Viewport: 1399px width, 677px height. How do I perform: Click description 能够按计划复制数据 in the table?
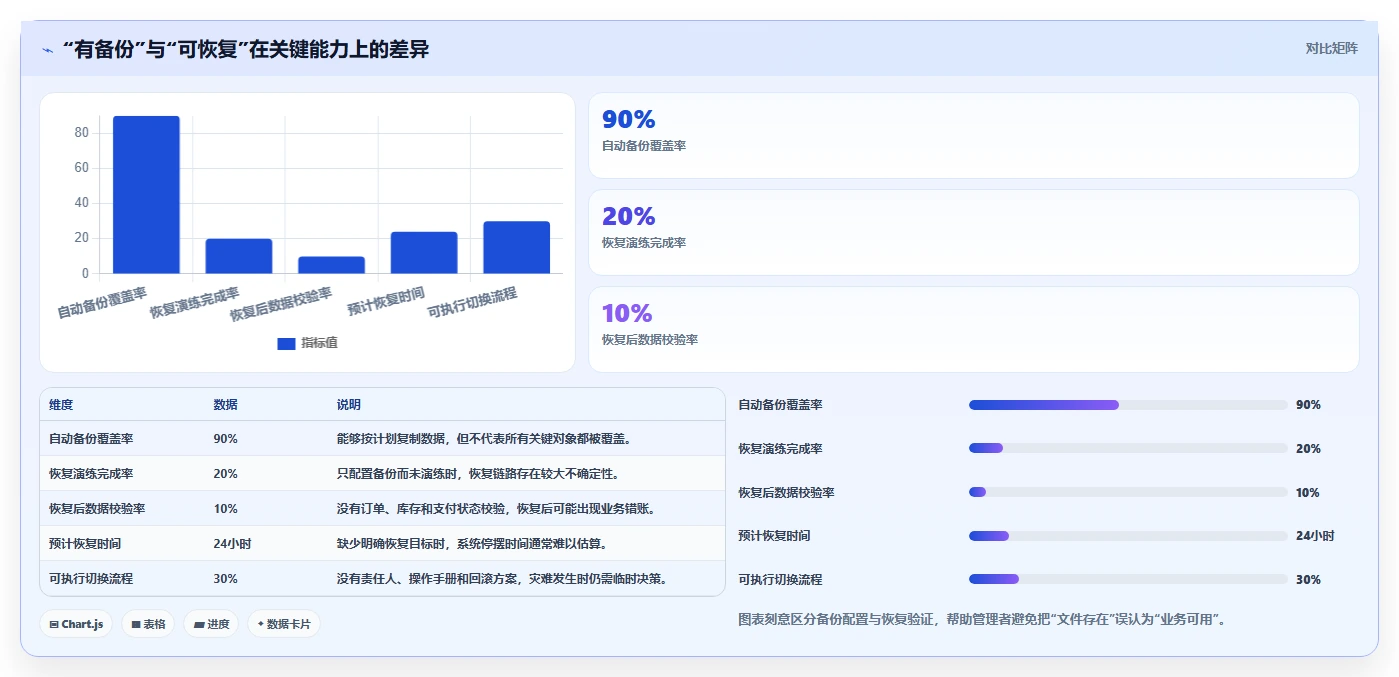point(484,439)
